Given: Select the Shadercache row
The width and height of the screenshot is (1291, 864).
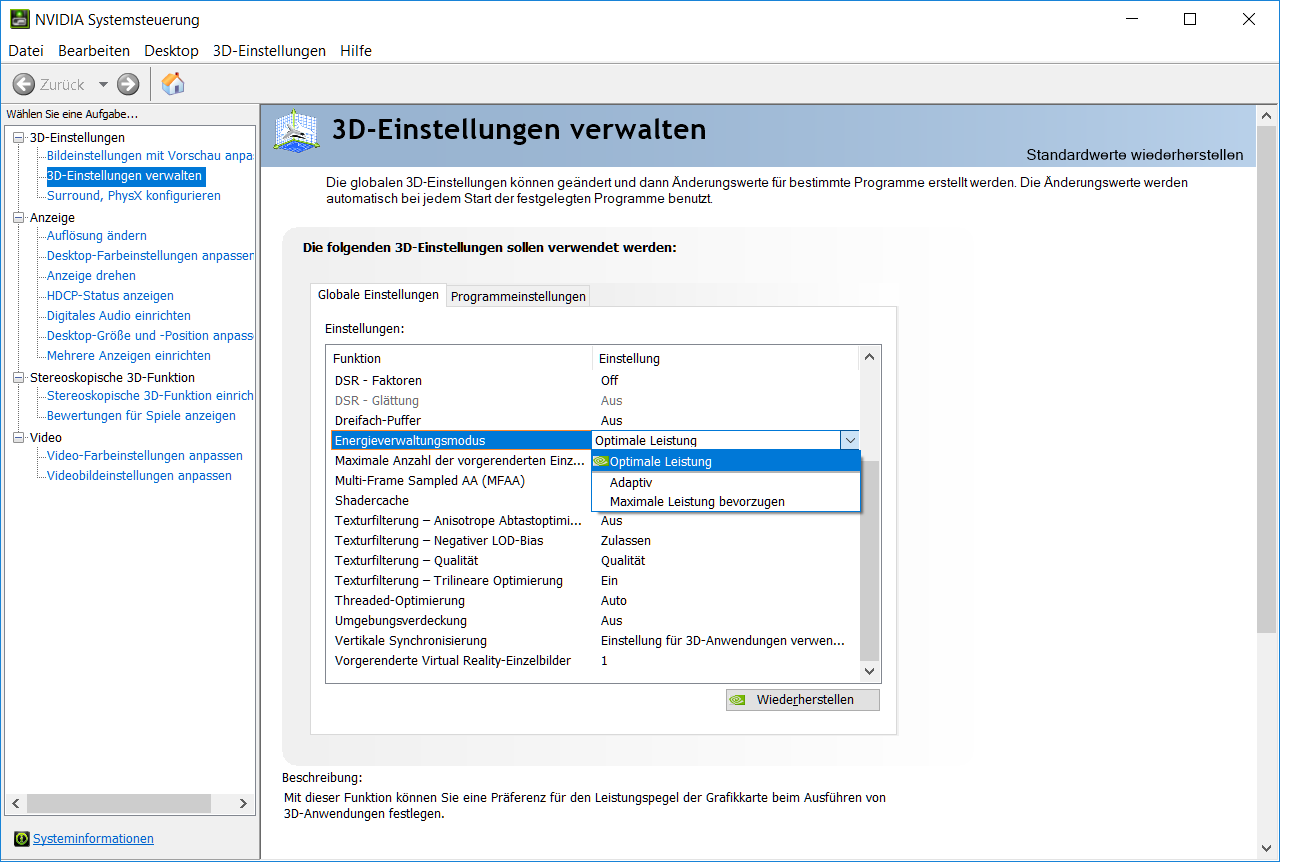Looking at the screenshot, I should [x=461, y=500].
